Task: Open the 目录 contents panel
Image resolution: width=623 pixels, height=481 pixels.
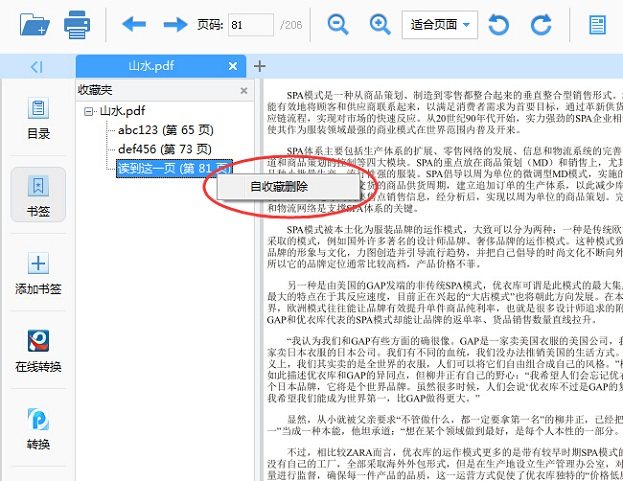Action: (x=38, y=118)
